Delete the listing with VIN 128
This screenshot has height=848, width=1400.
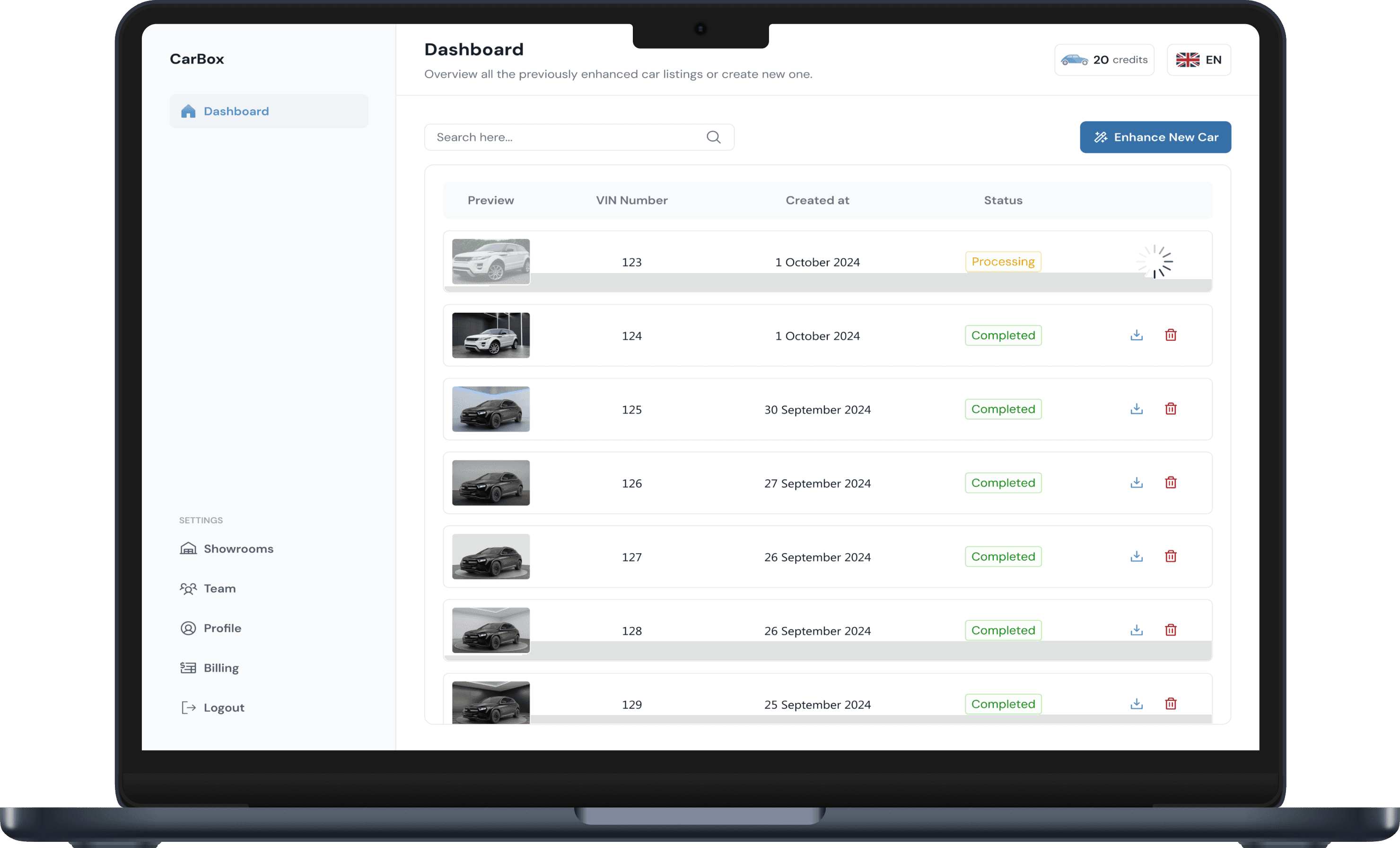(x=1171, y=630)
